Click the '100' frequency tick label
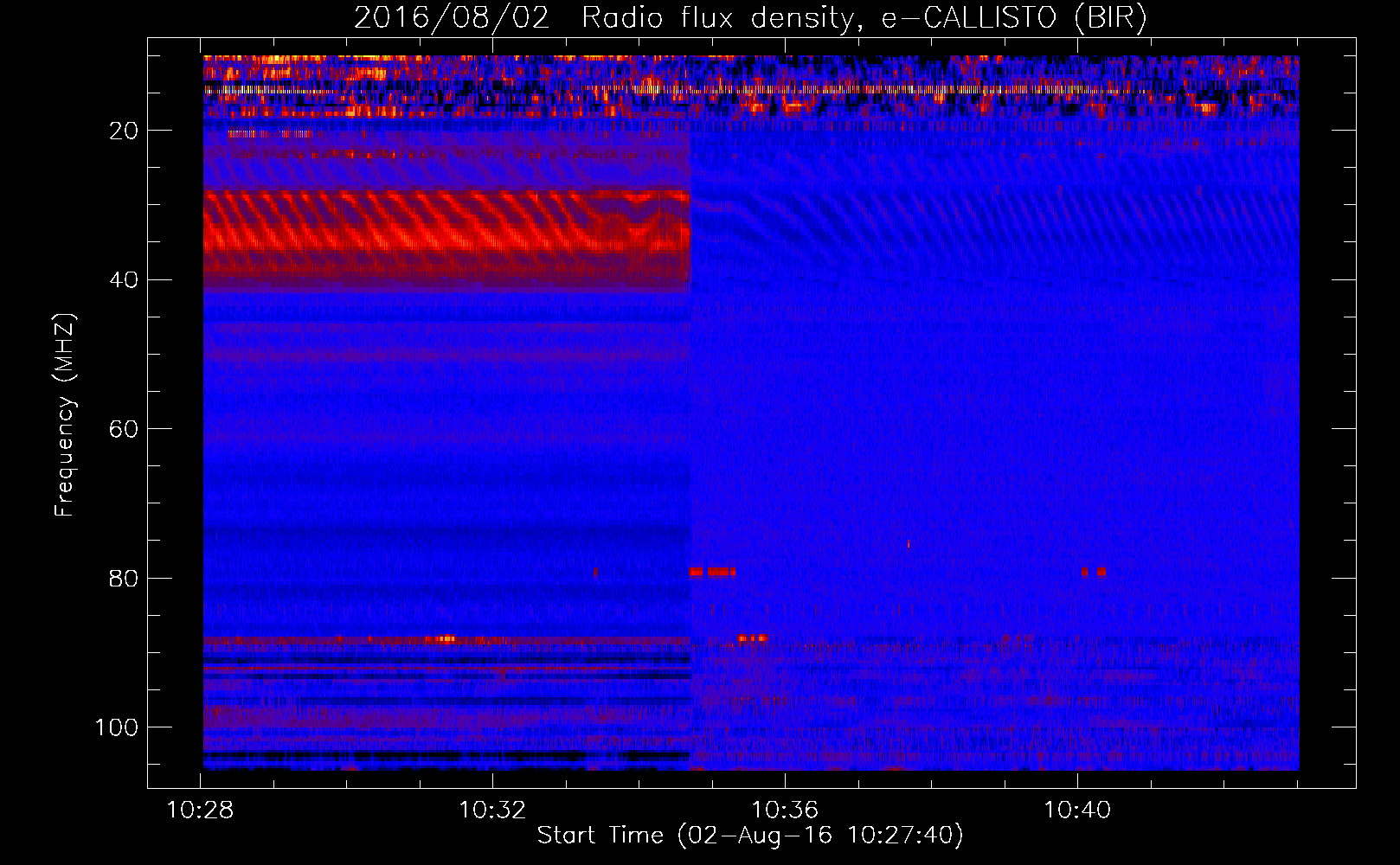The image size is (1400, 865). pos(117,727)
